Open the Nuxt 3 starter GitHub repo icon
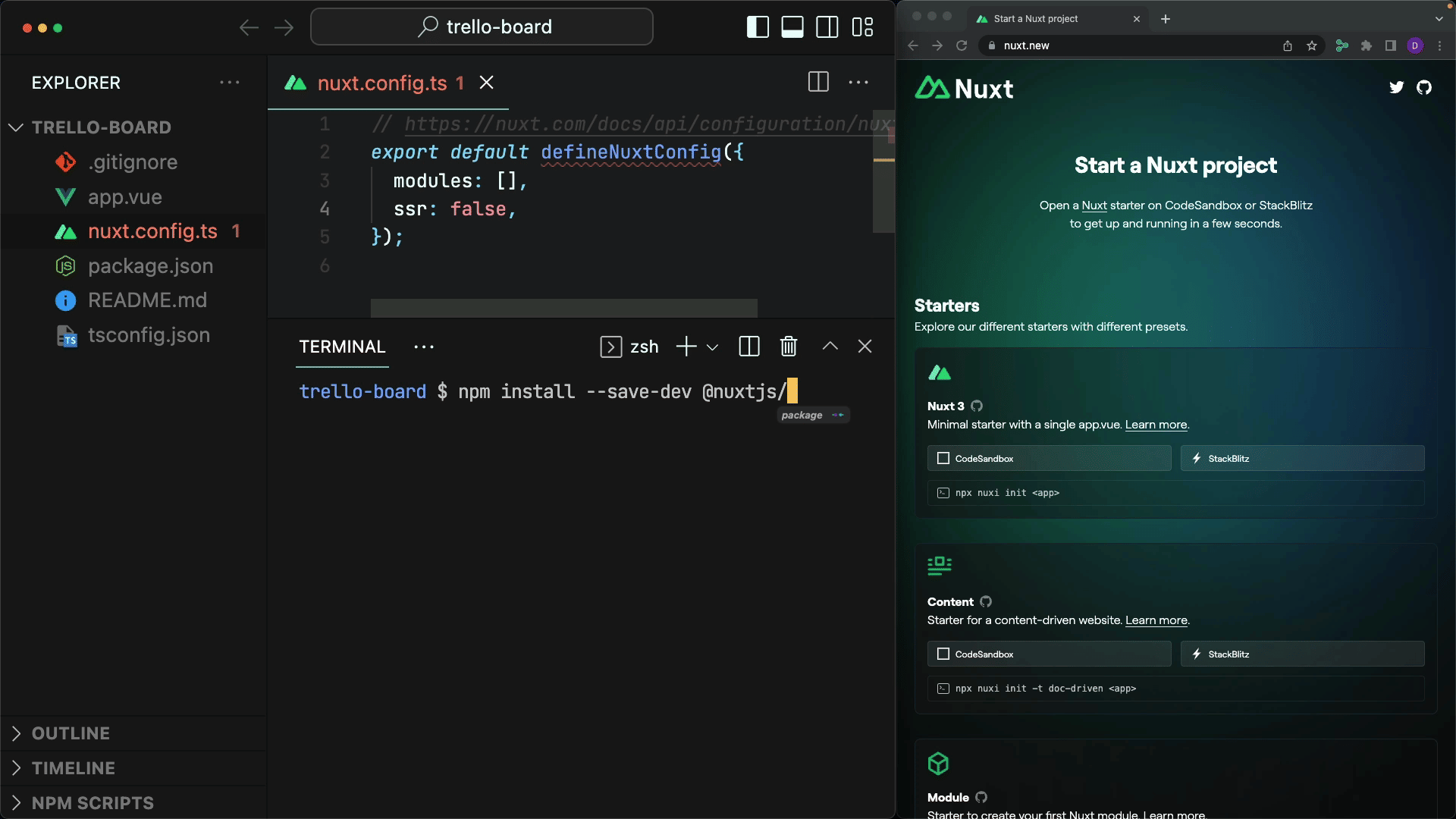Image resolution: width=1456 pixels, height=819 pixels. coord(977,406)
